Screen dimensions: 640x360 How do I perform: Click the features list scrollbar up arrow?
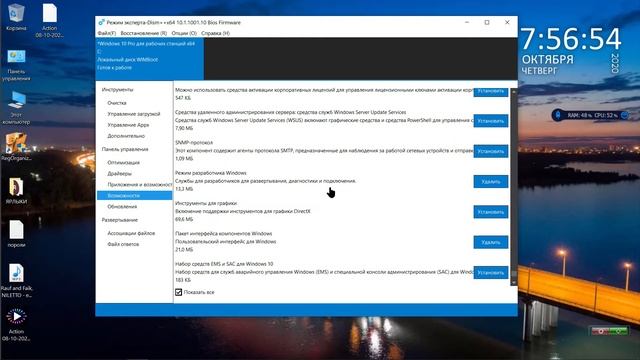pyautogui.click(x=513, y=92)
